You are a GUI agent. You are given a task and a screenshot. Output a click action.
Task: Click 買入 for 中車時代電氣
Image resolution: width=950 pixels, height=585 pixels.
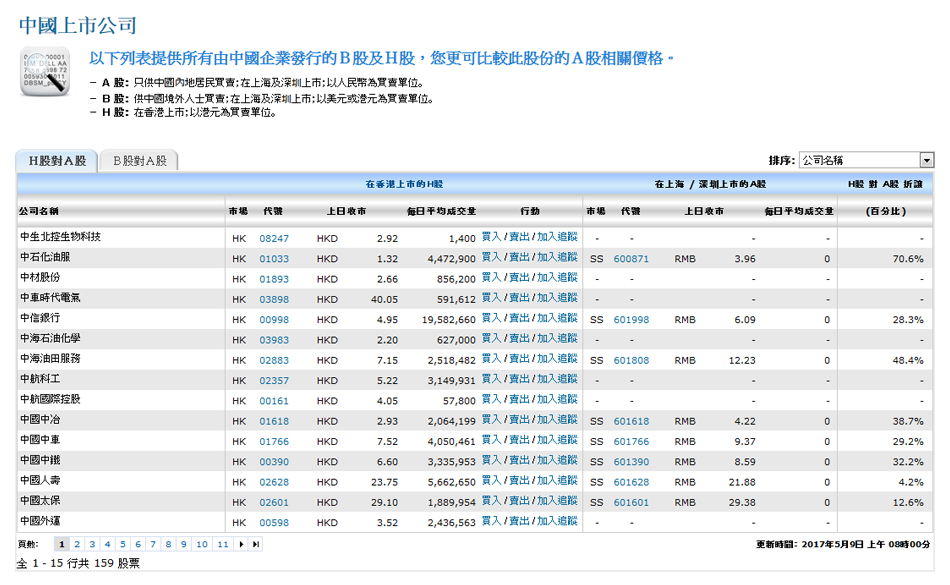tap(491, 297)
